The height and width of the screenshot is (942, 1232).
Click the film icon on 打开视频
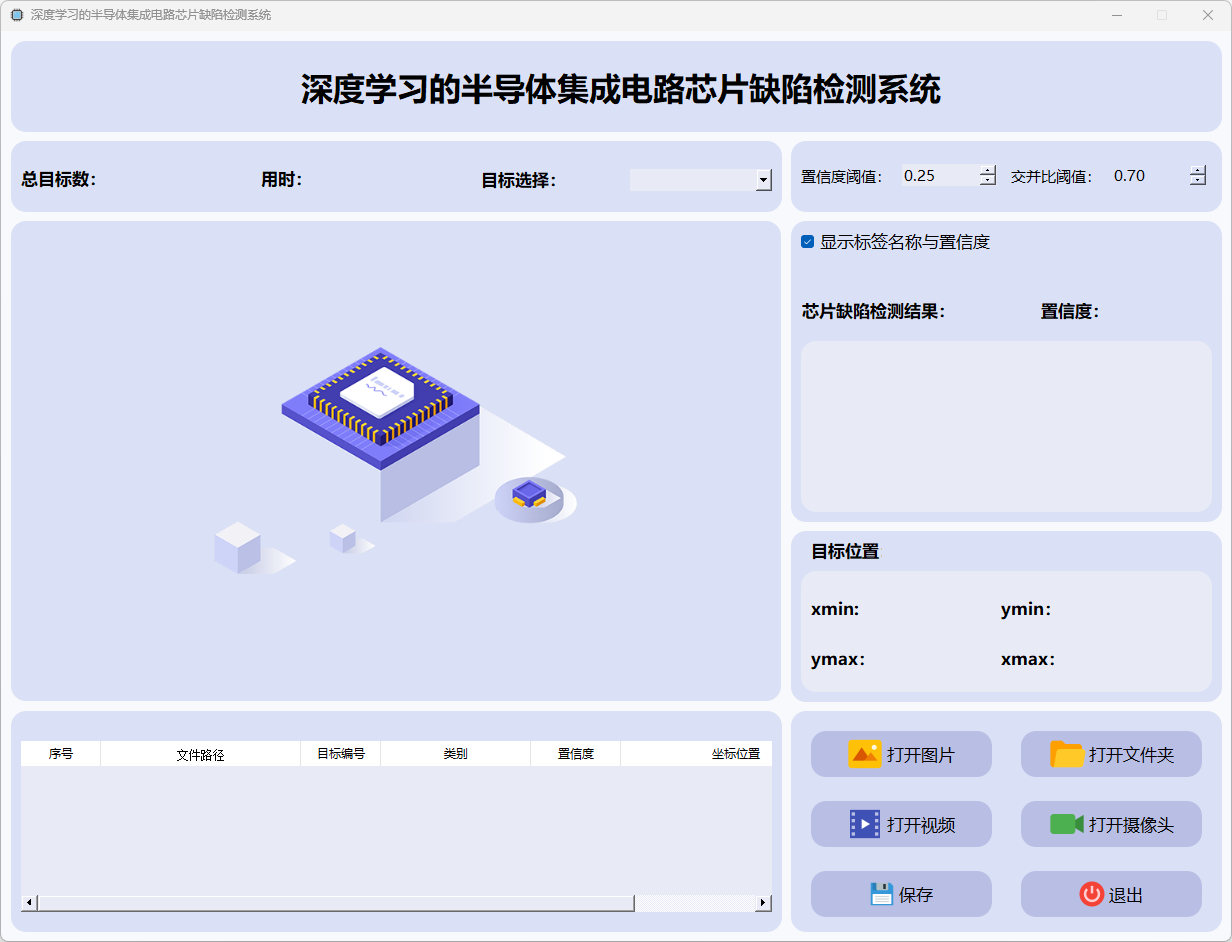point(864,824)
